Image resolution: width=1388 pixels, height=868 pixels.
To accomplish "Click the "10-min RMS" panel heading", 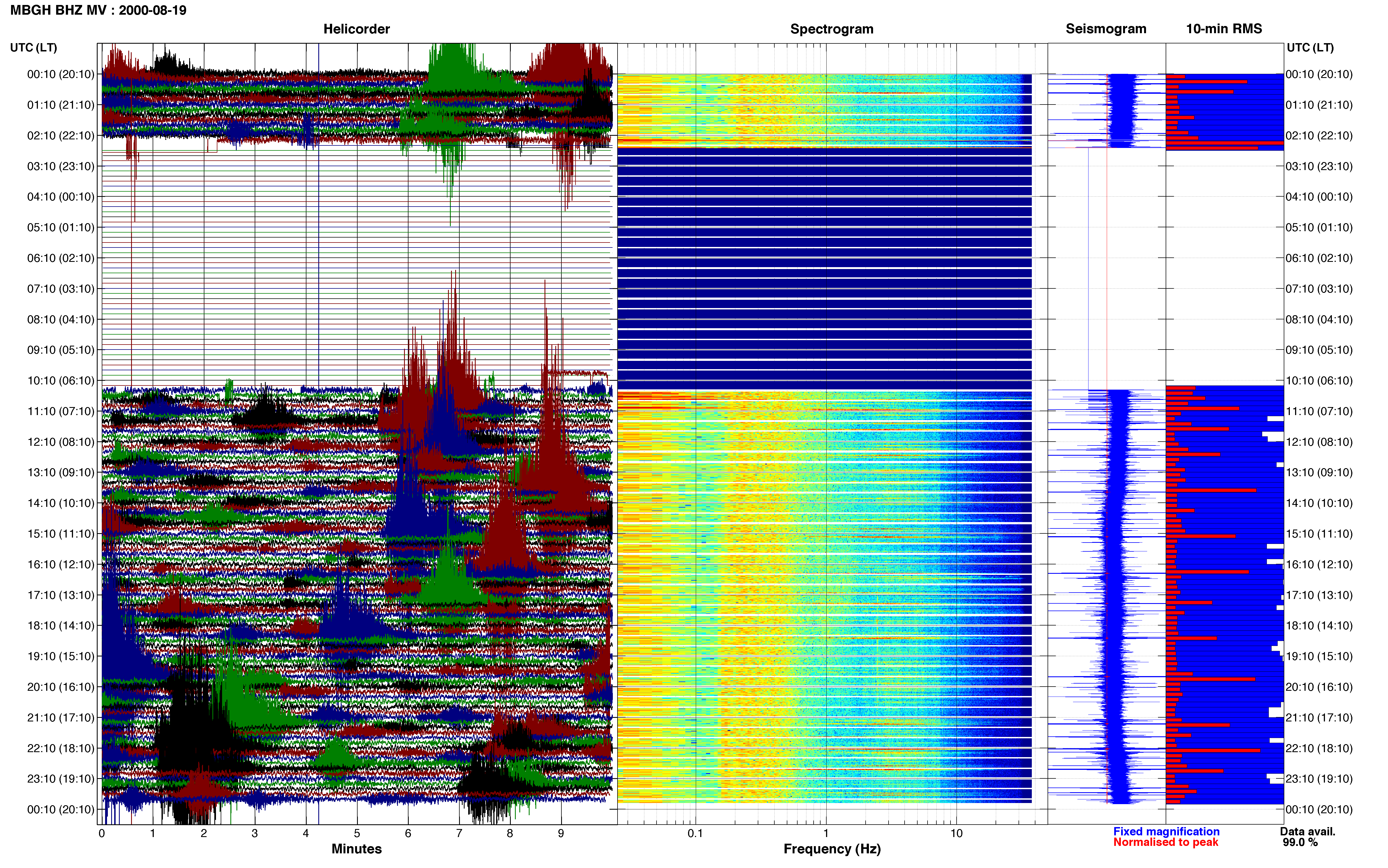I will 1224,29.
